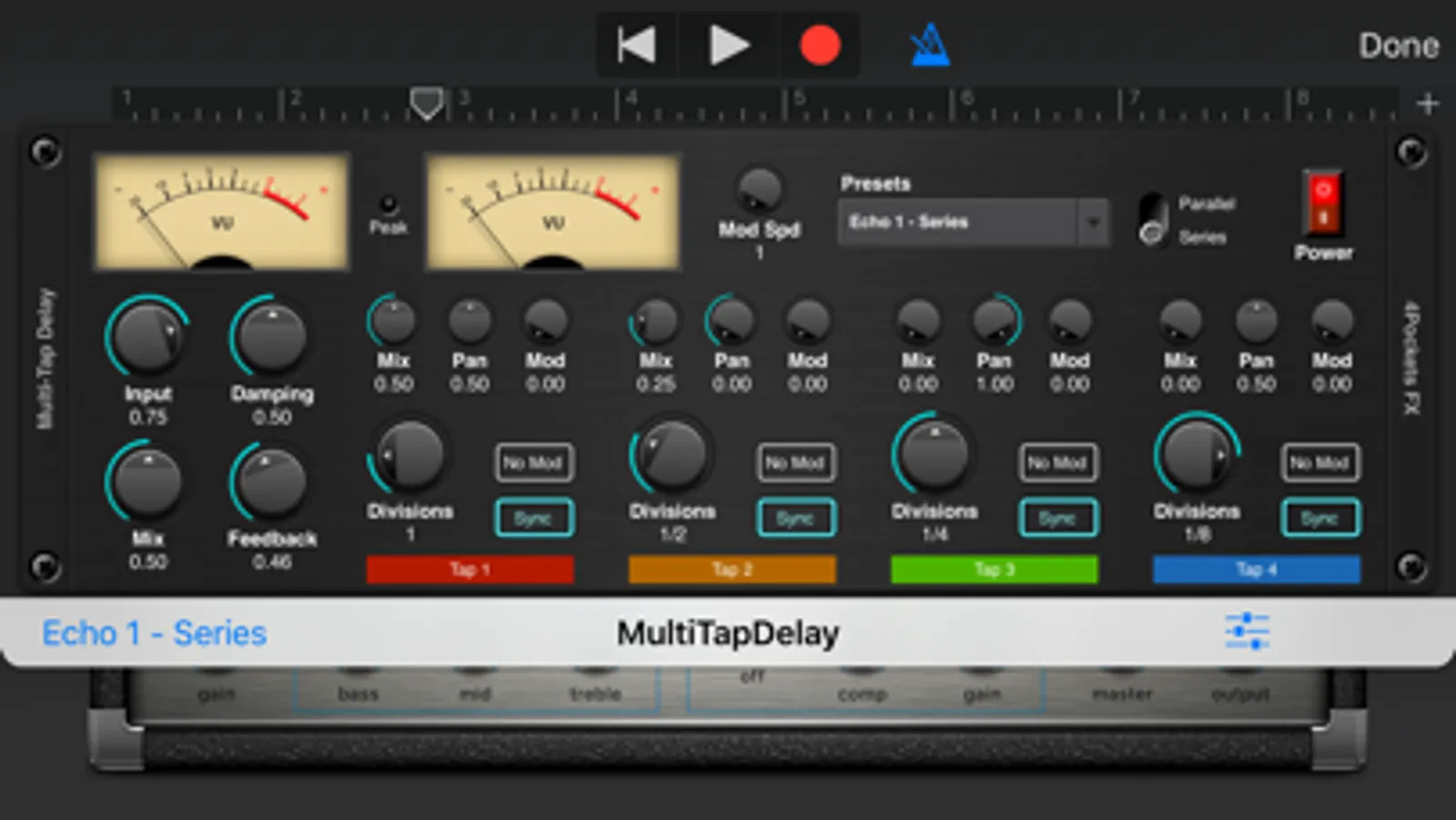
Task: Click the right VU meter
Action: (x=553, y=211)
